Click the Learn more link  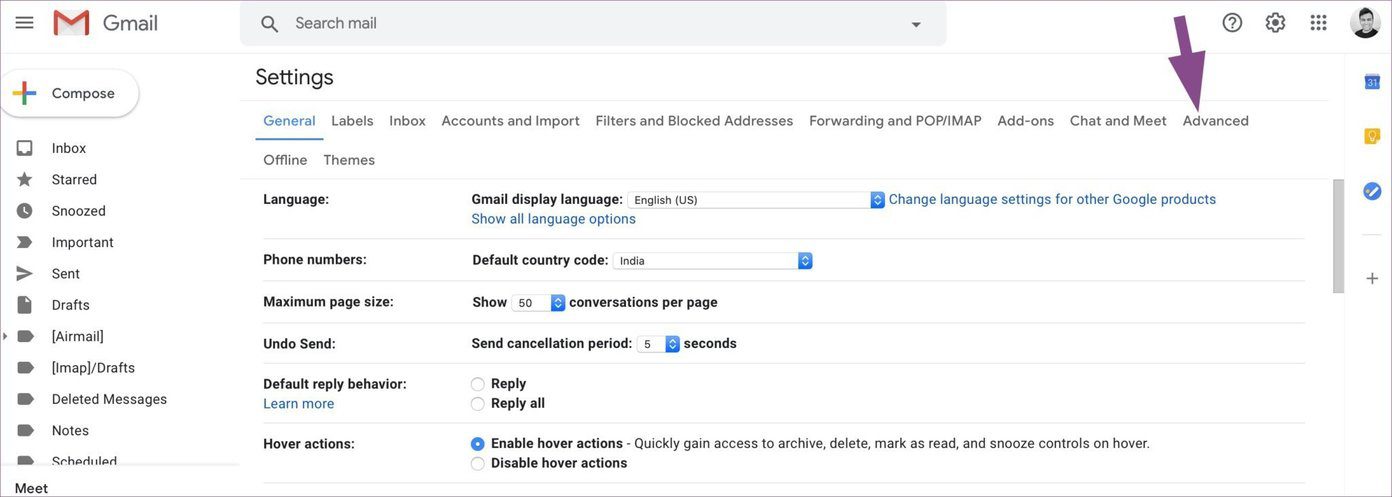pos(299,404)
